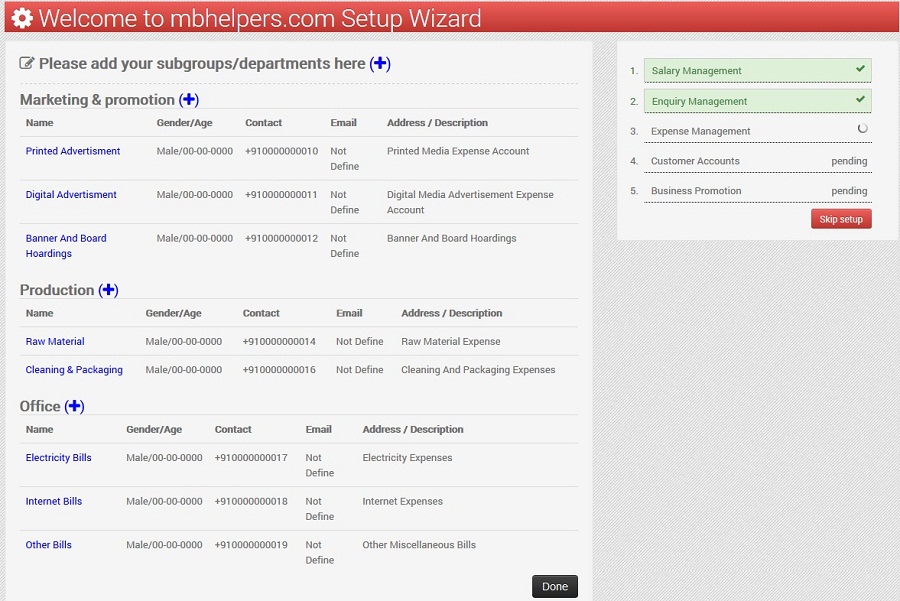Click the Done button

pos(554,587)
